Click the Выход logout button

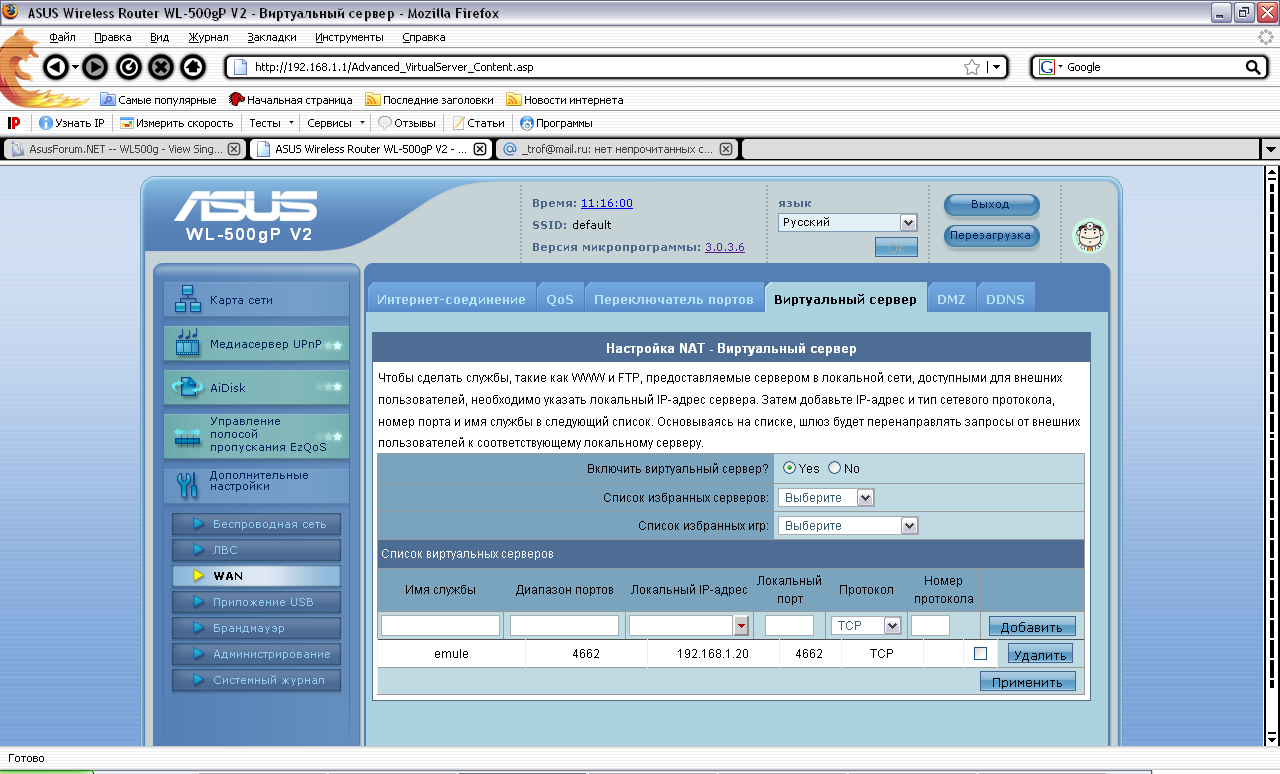(991, 204)
